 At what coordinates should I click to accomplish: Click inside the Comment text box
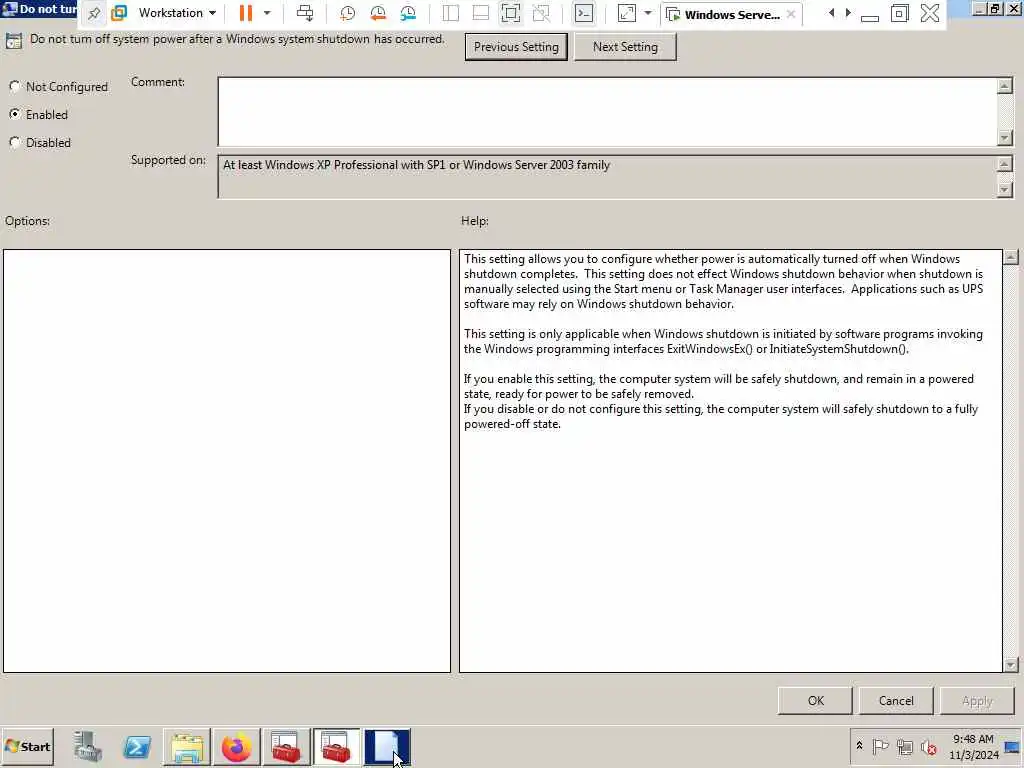tap(607, 112)
